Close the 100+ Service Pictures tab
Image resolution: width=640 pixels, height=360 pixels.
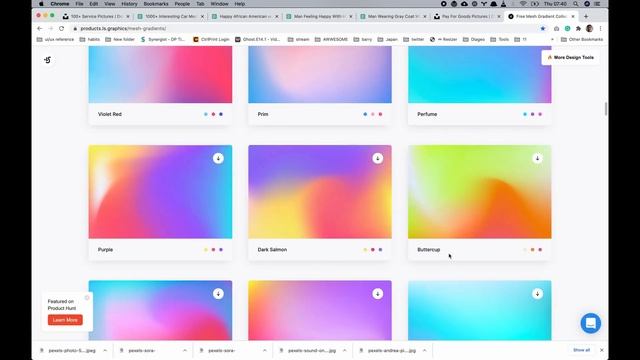(128, 16)
